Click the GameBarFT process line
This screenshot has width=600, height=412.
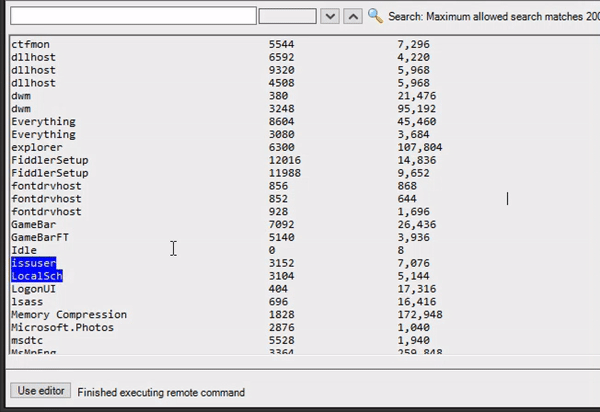tap(40, 238)
